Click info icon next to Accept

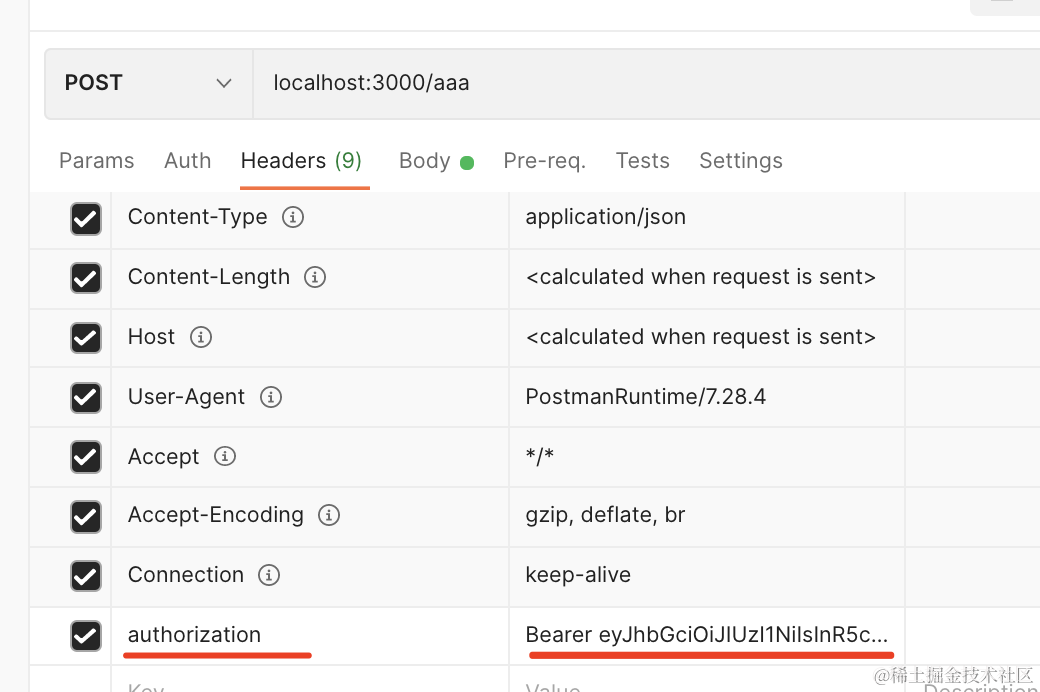[225, 457]
